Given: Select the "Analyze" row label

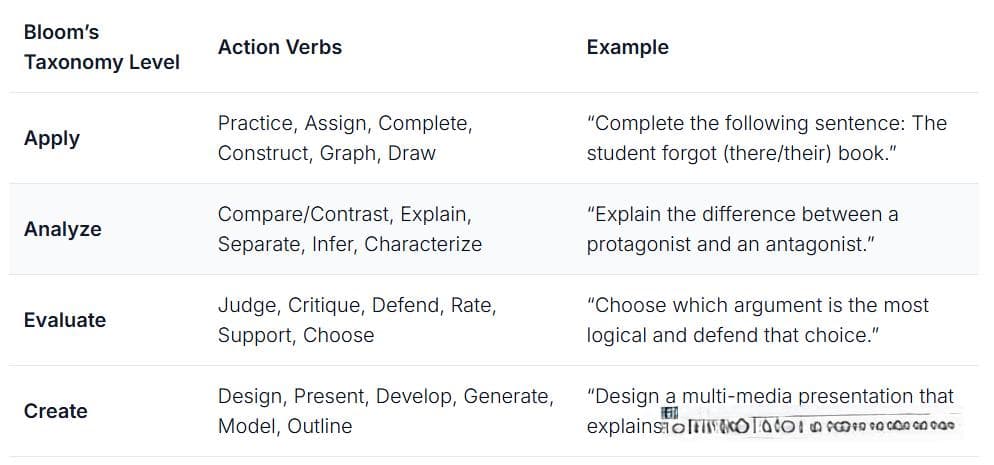Looking at the screenshot, I should click(62, 229).
